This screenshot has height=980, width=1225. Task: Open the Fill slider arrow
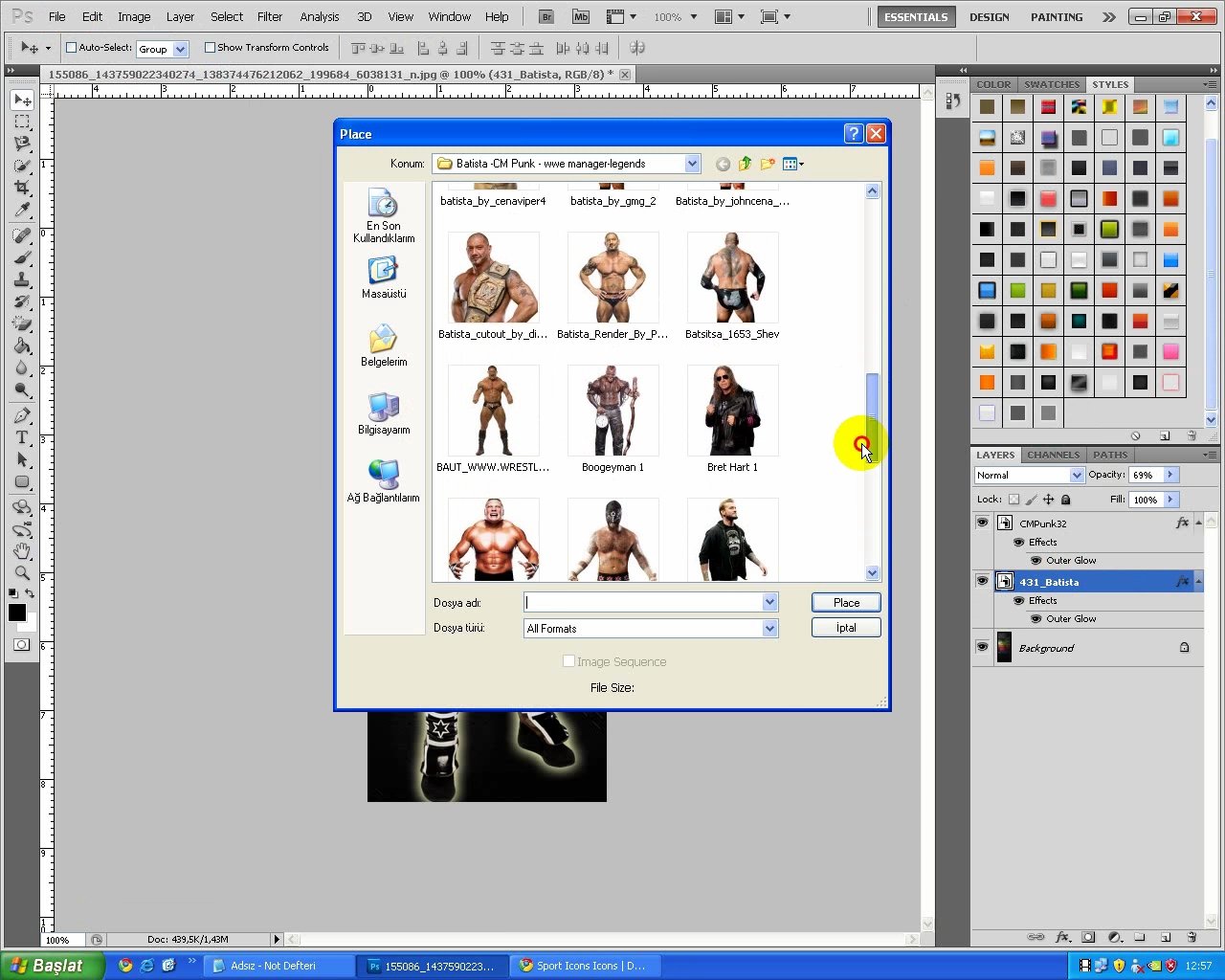coord(1170,500)
